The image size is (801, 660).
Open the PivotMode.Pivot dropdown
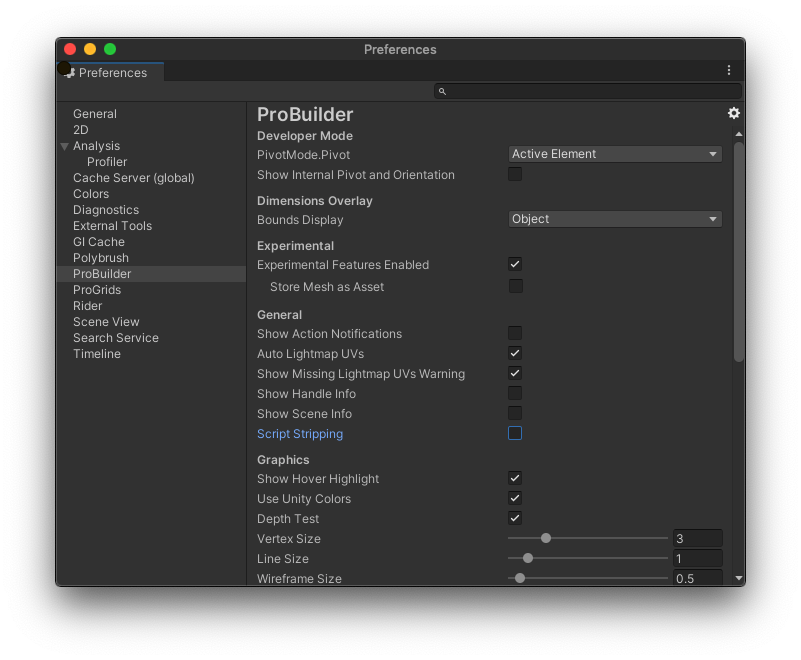click(615, 154)
